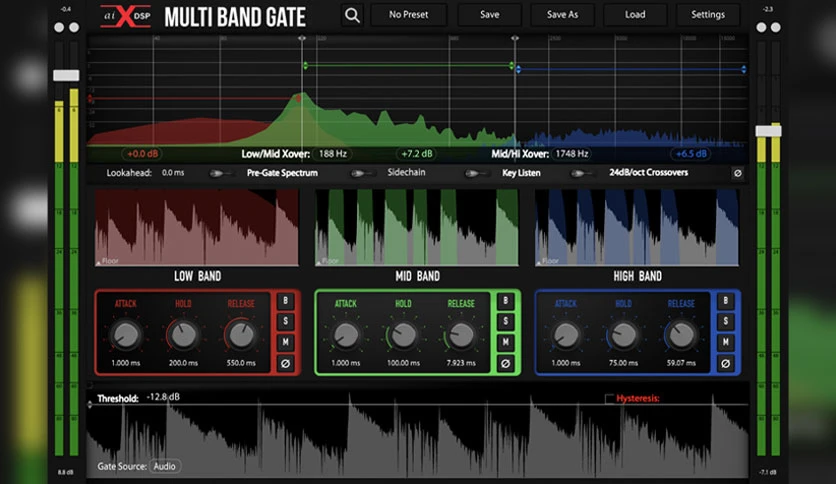The image size is (836, 484).
Task: Check the Hysteresis checkbox
Action: coord(609,399)
